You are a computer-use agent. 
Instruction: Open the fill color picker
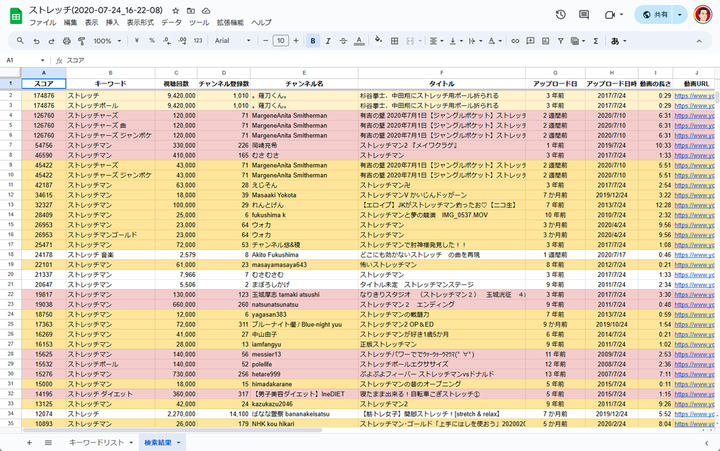(x=379, y=41)
